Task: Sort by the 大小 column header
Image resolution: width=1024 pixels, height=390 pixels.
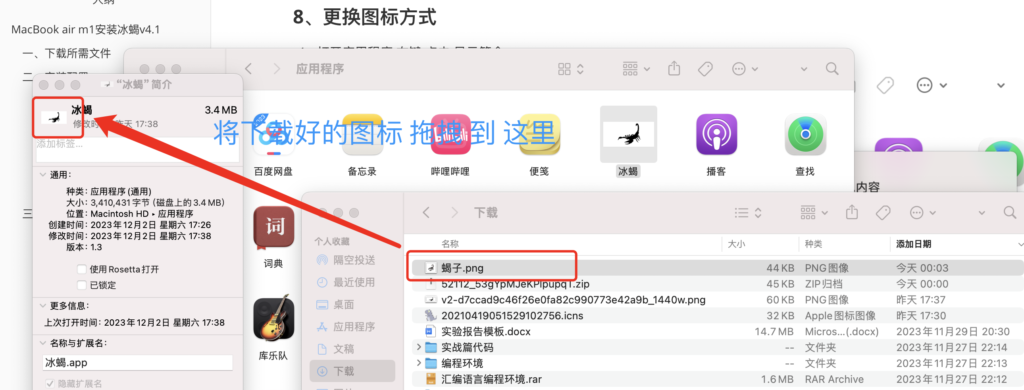Action: [x=736, y=244]
